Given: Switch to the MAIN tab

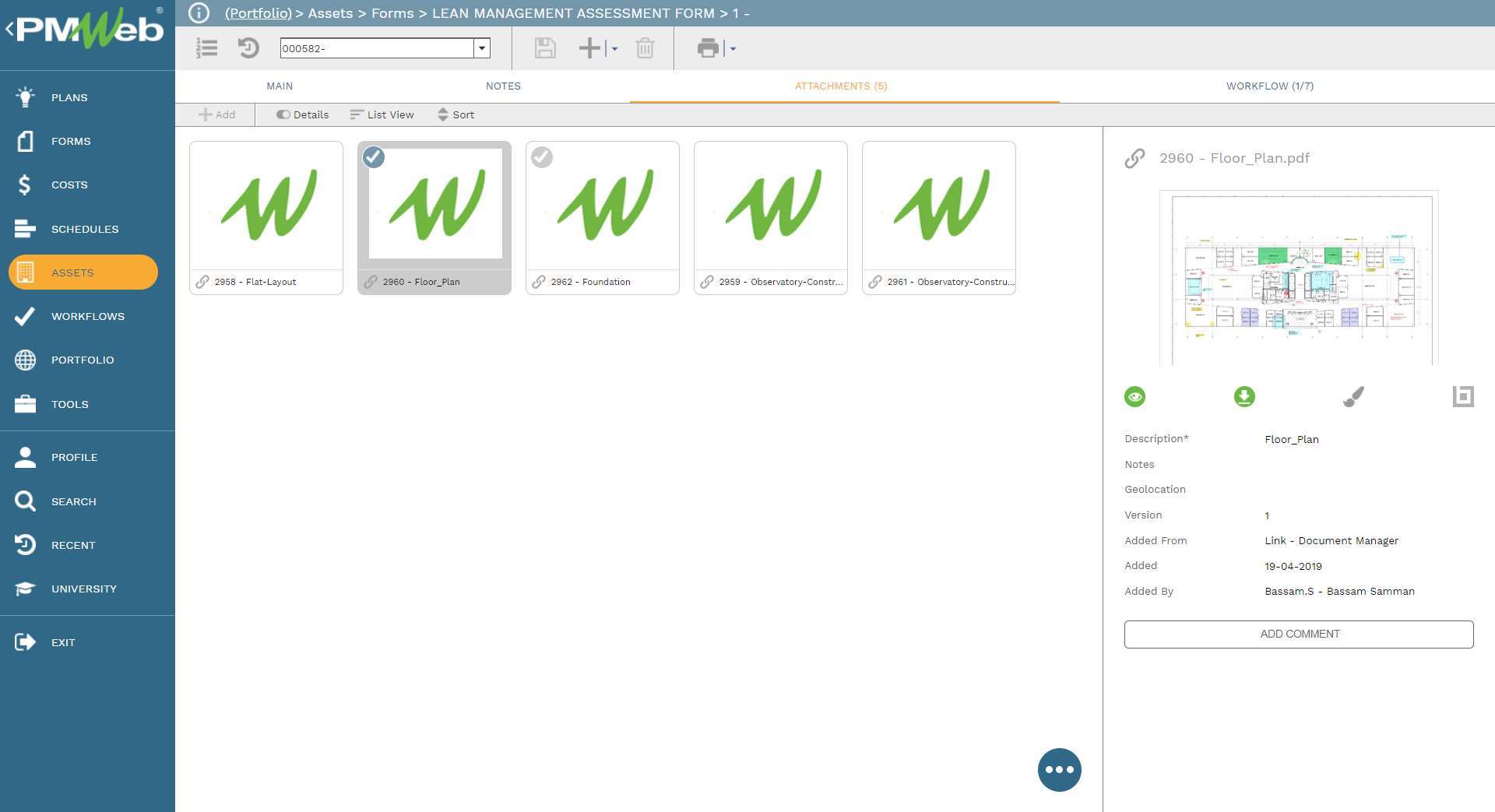Looking at the screenshot, I should [280, 86].
